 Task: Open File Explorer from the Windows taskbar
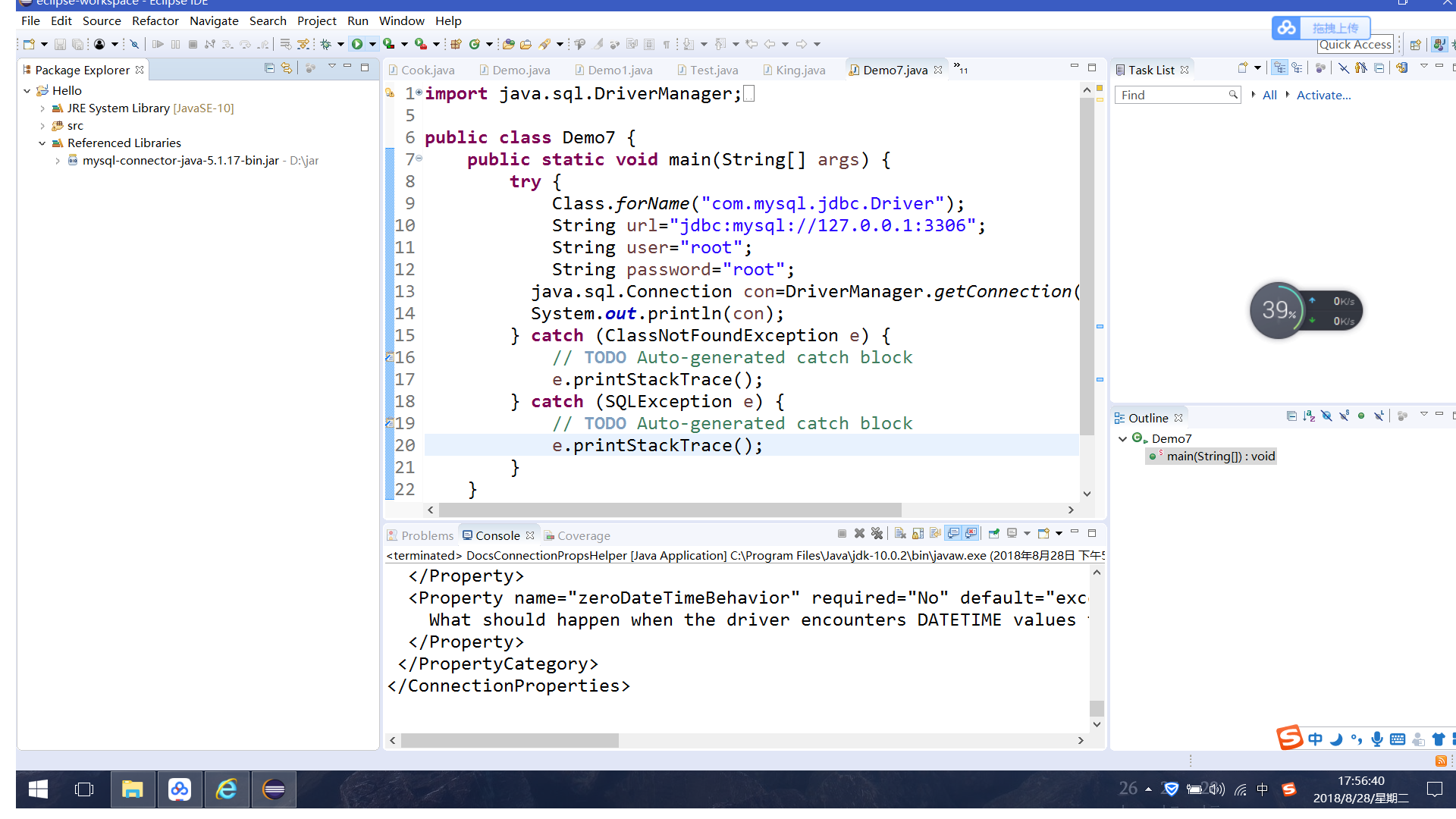pyautogui.click(x=133, y=790)
